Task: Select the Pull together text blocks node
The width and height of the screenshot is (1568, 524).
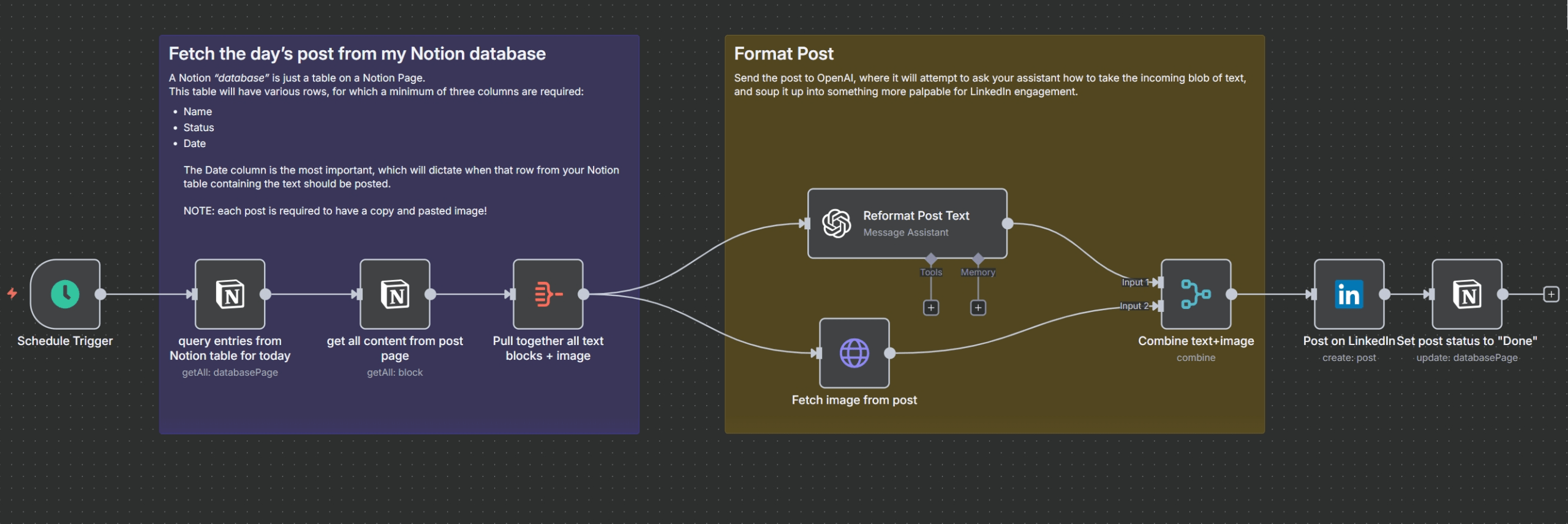Action: point(548,294)
